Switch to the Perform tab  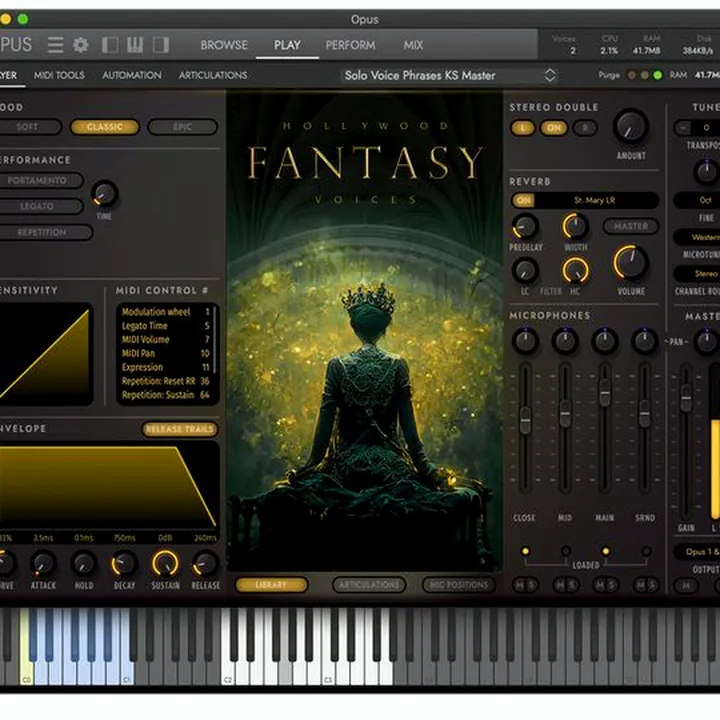(350, 45)
